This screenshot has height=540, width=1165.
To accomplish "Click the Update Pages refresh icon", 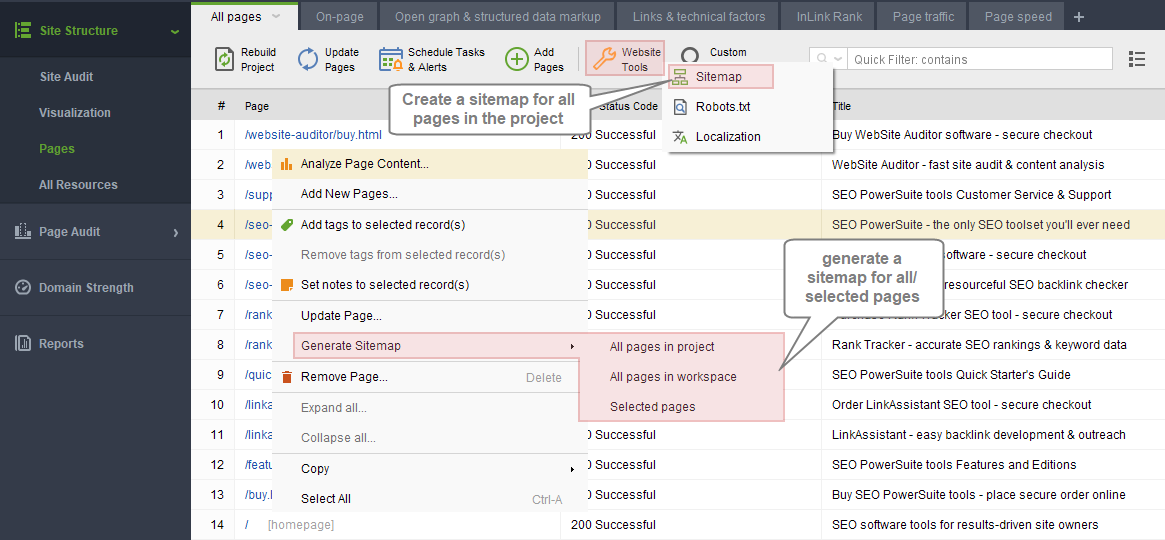I will tap(308, 59).
